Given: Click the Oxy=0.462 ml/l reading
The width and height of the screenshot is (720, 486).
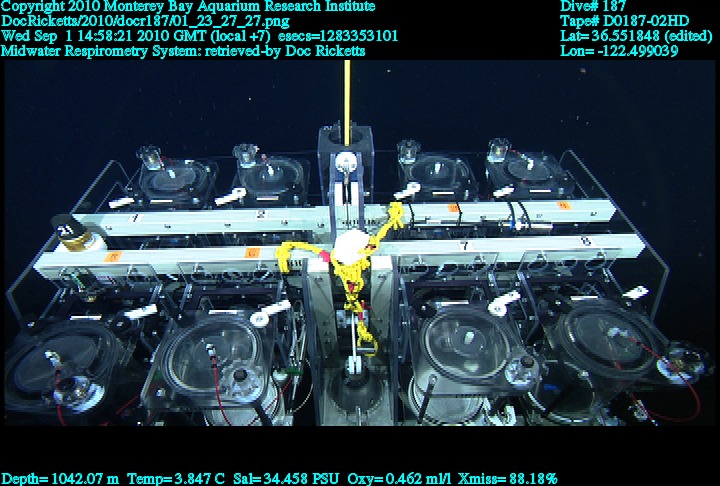Looking at the screenshot, I should 399,479.
